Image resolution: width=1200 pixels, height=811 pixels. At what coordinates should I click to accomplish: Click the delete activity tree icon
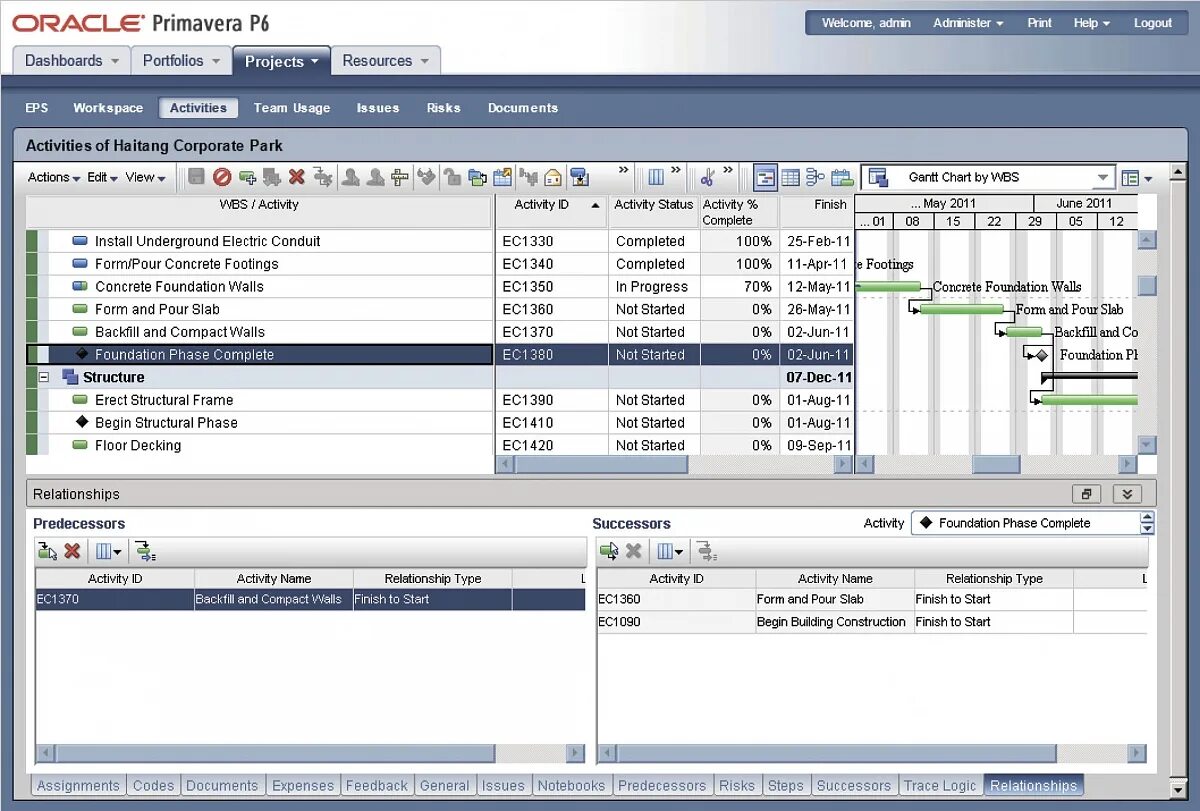[x=322, y=177]
